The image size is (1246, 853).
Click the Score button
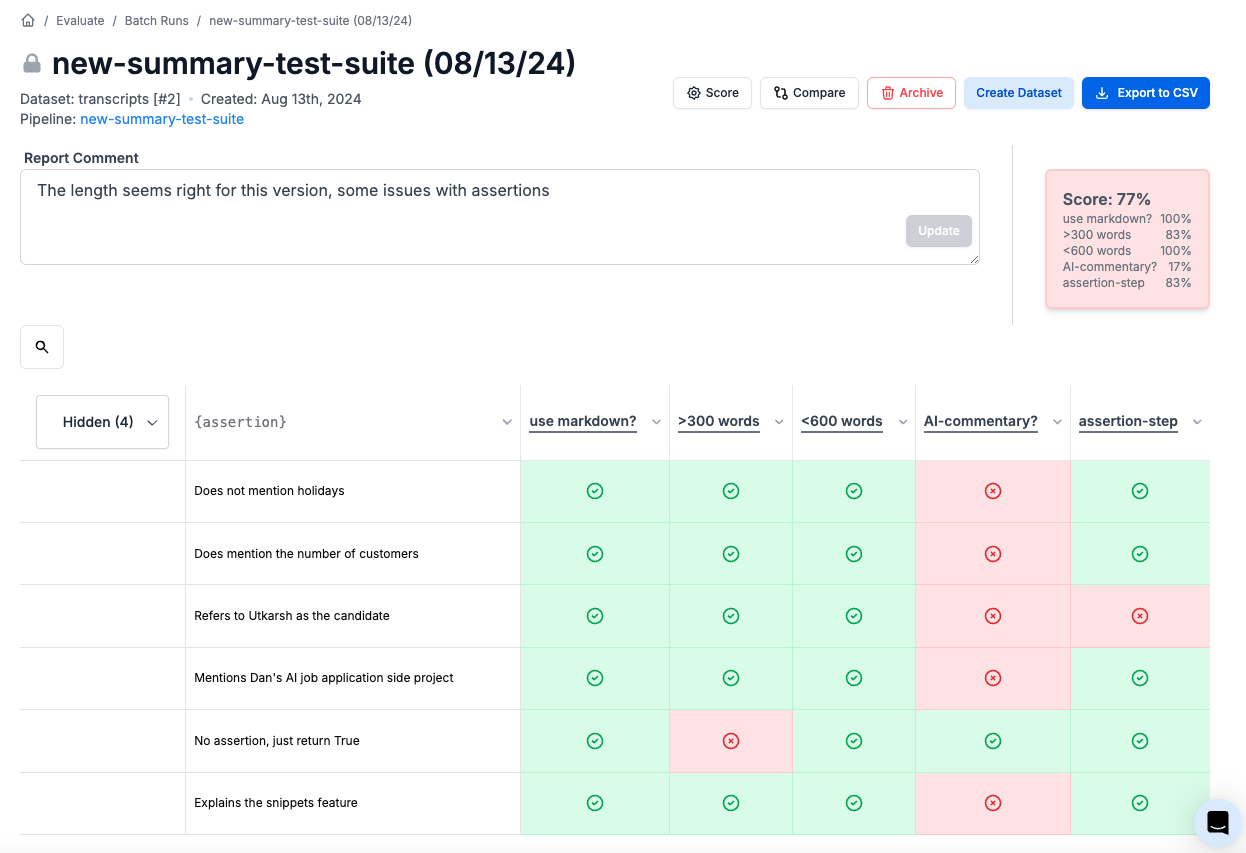point(712,93)
